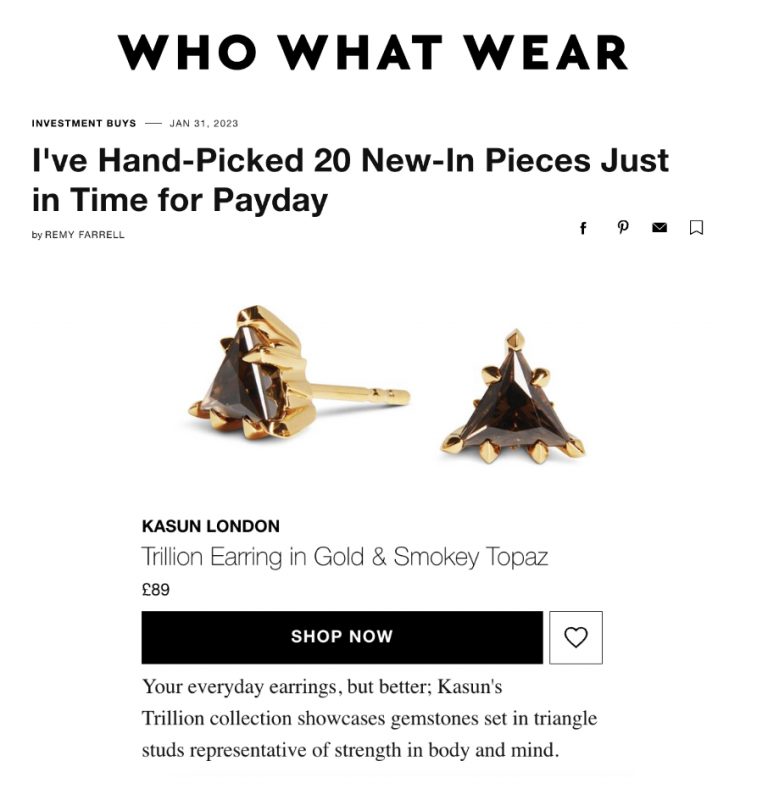Click the SHOP NOW button
Screen dimensions: 768x800
pyautogui.click(x=342, y=637)
